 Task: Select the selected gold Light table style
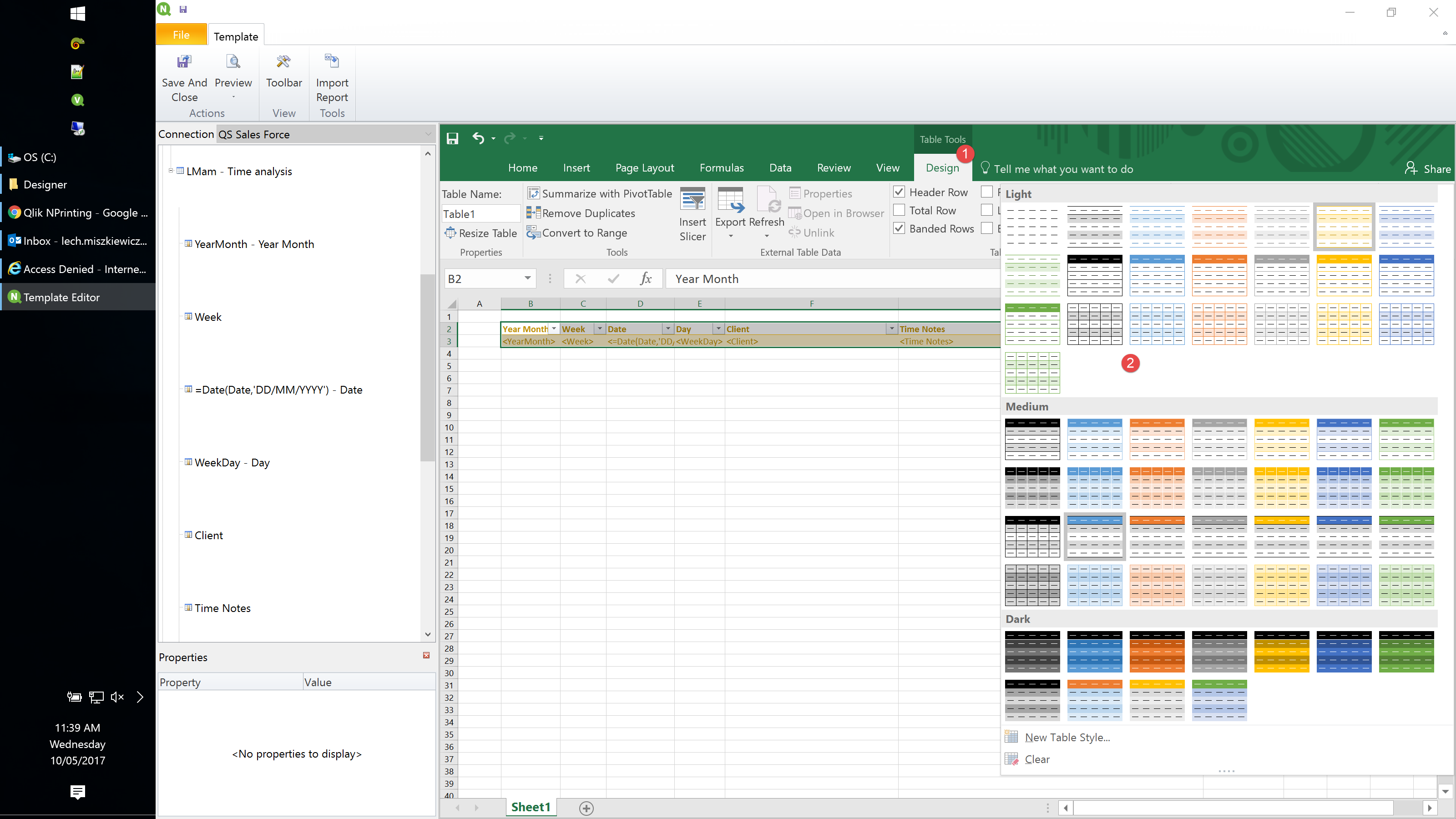[x=1344, y=227]
